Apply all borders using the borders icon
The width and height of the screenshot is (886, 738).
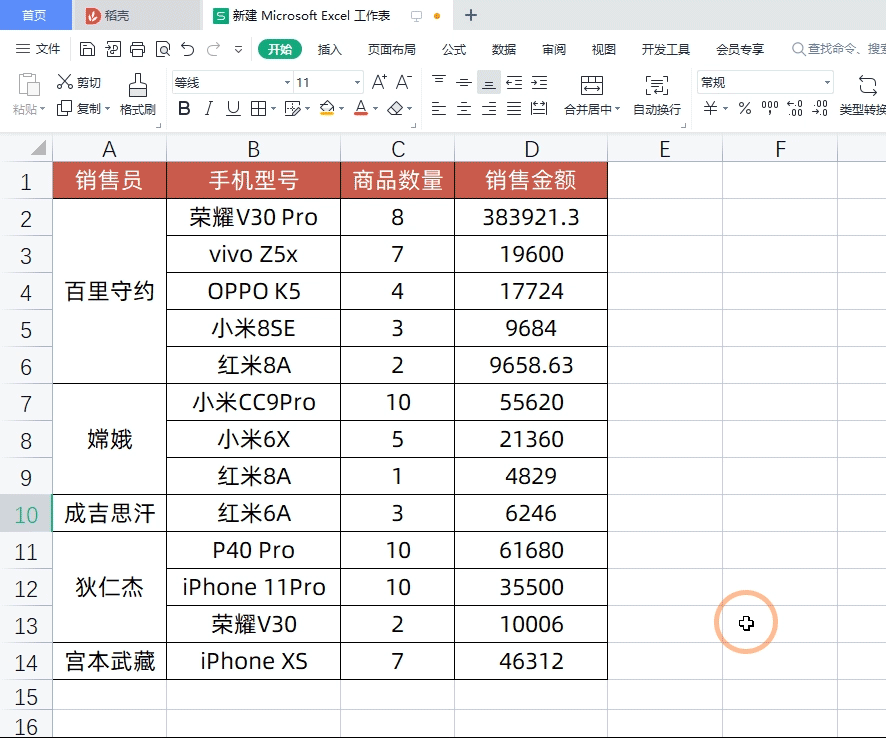(259, 108)
